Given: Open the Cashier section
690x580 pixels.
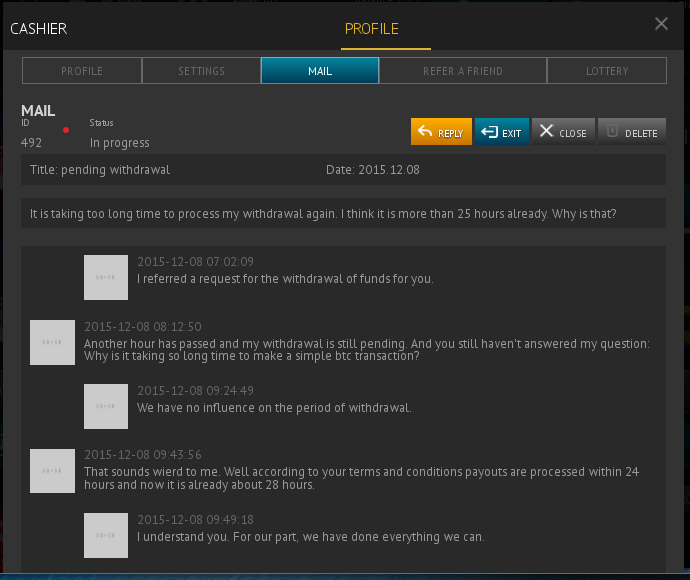Looking at the screenshot, I should tap(39, 29).
